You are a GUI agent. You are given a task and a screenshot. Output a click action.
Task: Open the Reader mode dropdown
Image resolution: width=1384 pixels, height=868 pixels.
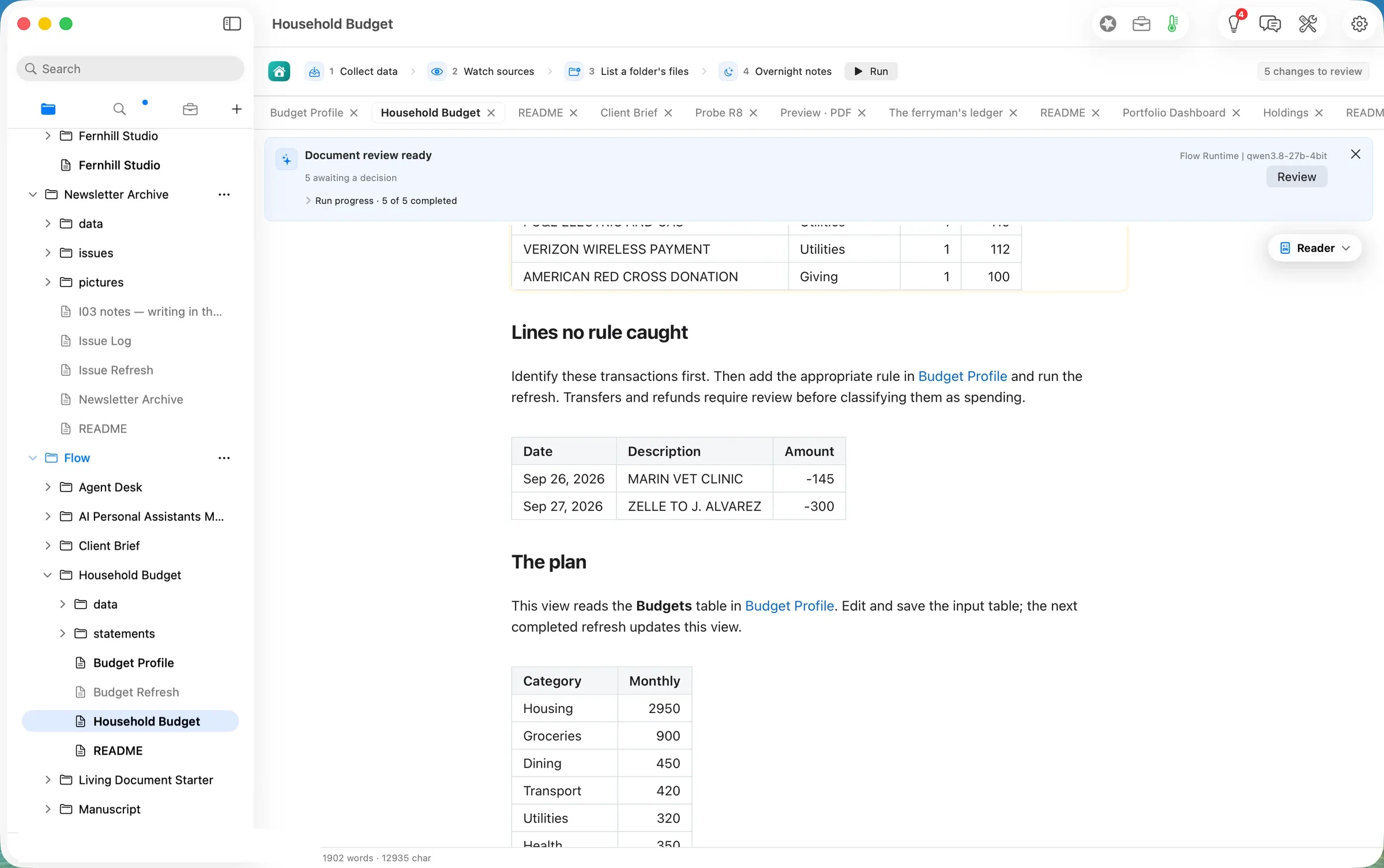point(1315,248)
